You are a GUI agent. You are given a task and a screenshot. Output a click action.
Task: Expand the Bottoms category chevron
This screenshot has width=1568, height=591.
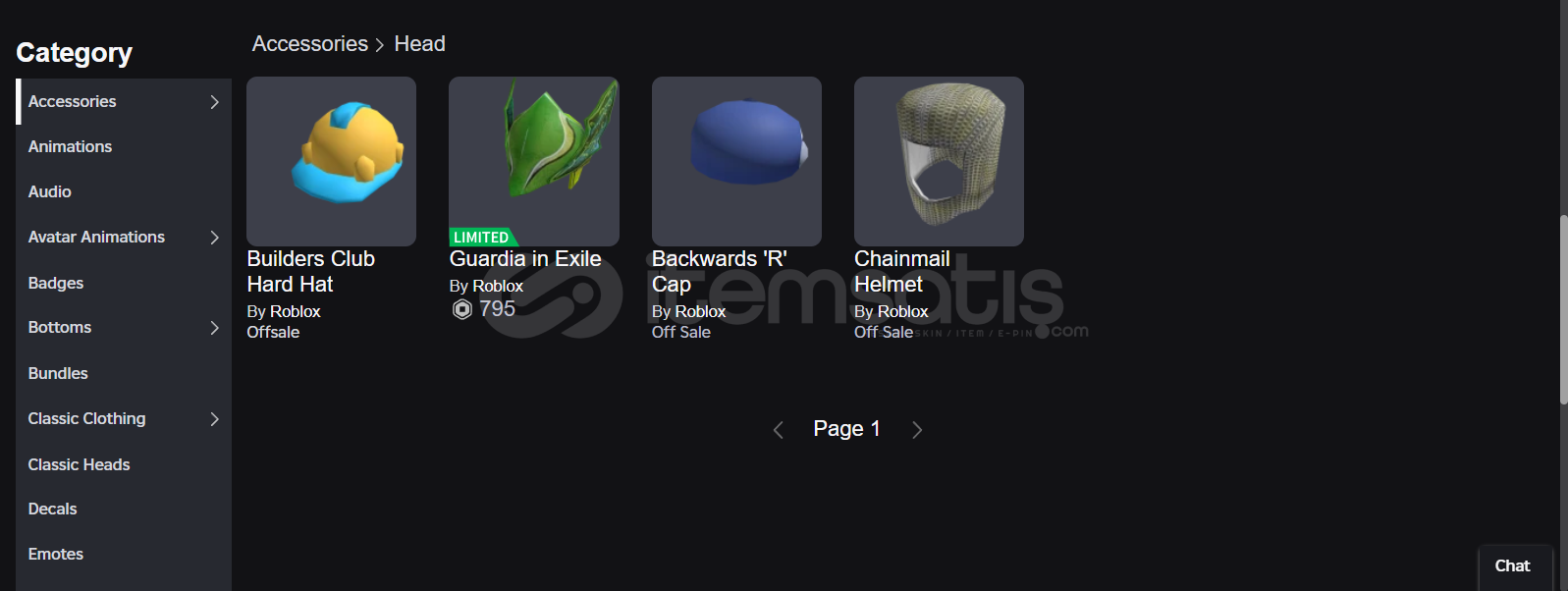(x=214, y=328)
